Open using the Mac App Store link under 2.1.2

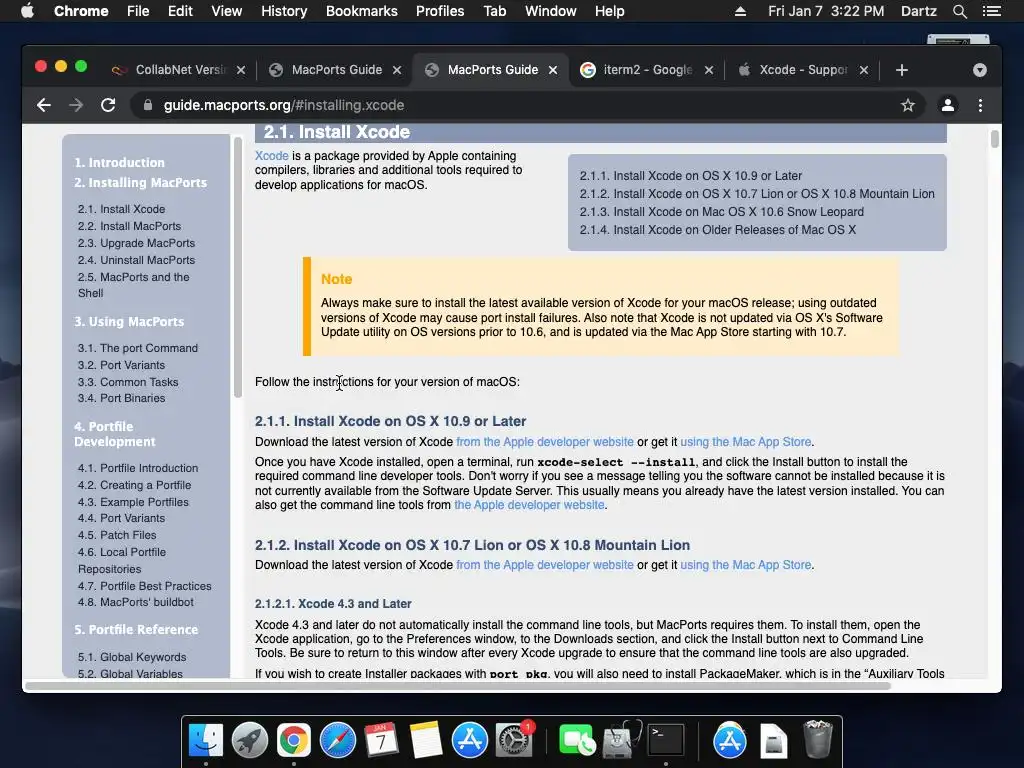coord(746,565)
